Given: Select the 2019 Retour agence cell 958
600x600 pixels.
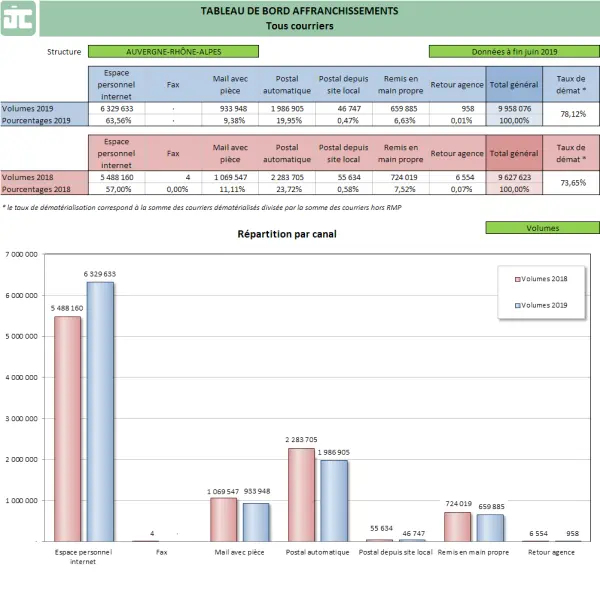Looking at the screenshot, I should click(457, 109).
